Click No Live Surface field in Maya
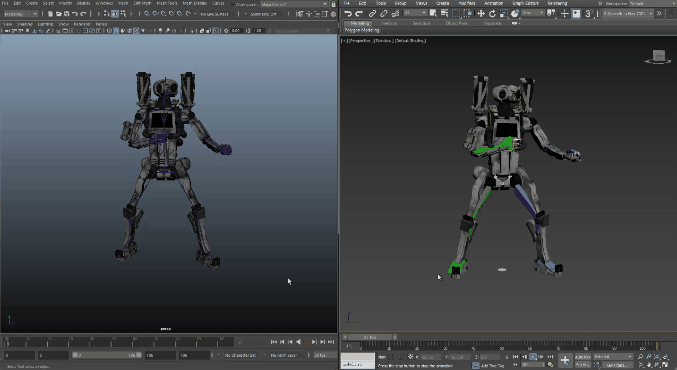Viewport: 677px width, 370px height. pyautogui.click(x=215, y=14)
